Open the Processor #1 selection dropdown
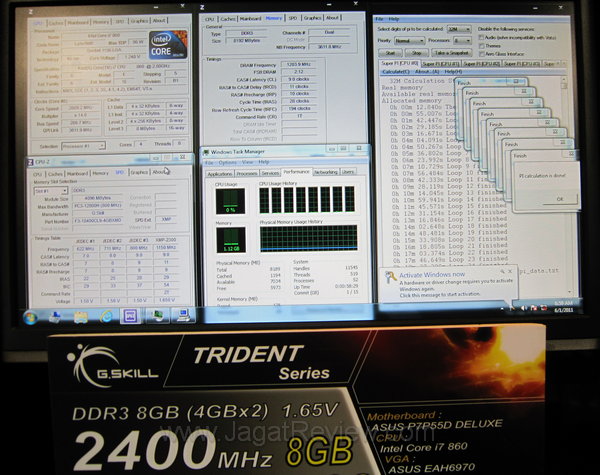The height and width of the screenshot is (475, 600). (x=83, y=146)
